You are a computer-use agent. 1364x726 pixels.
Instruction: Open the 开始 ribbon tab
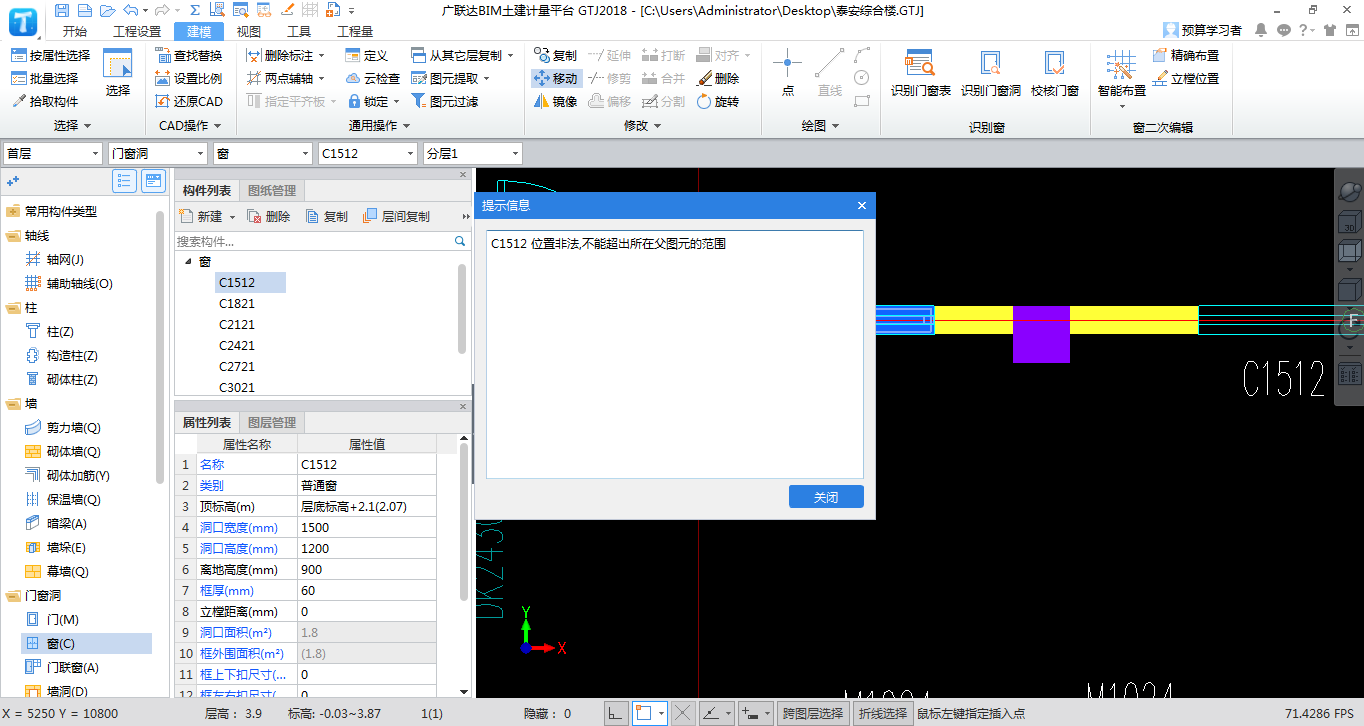(74, 31)
